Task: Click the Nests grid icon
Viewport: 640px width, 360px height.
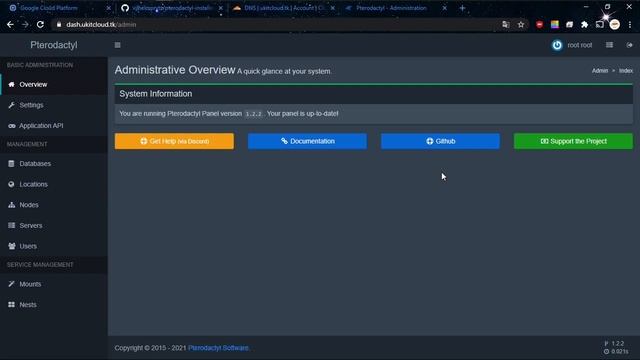Action: click(x=11, y=304)
